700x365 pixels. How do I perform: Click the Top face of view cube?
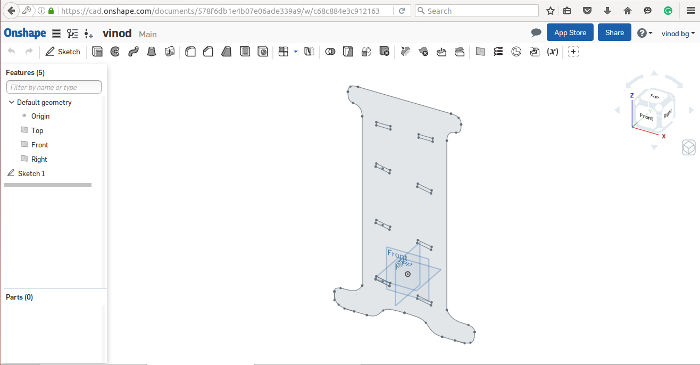[654, 96]
